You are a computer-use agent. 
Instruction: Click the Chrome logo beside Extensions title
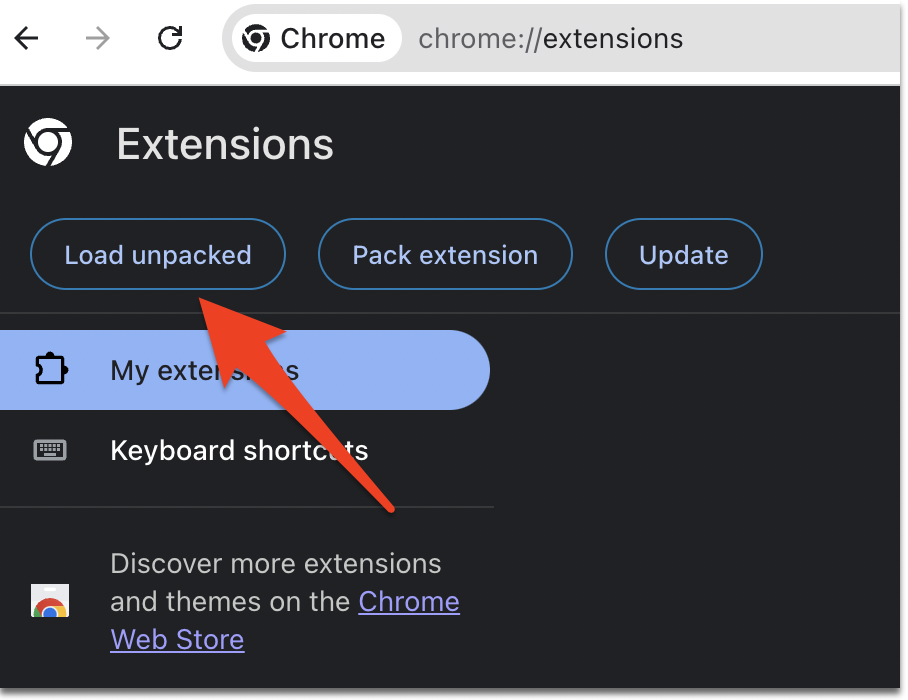click(x=48, y=142)
